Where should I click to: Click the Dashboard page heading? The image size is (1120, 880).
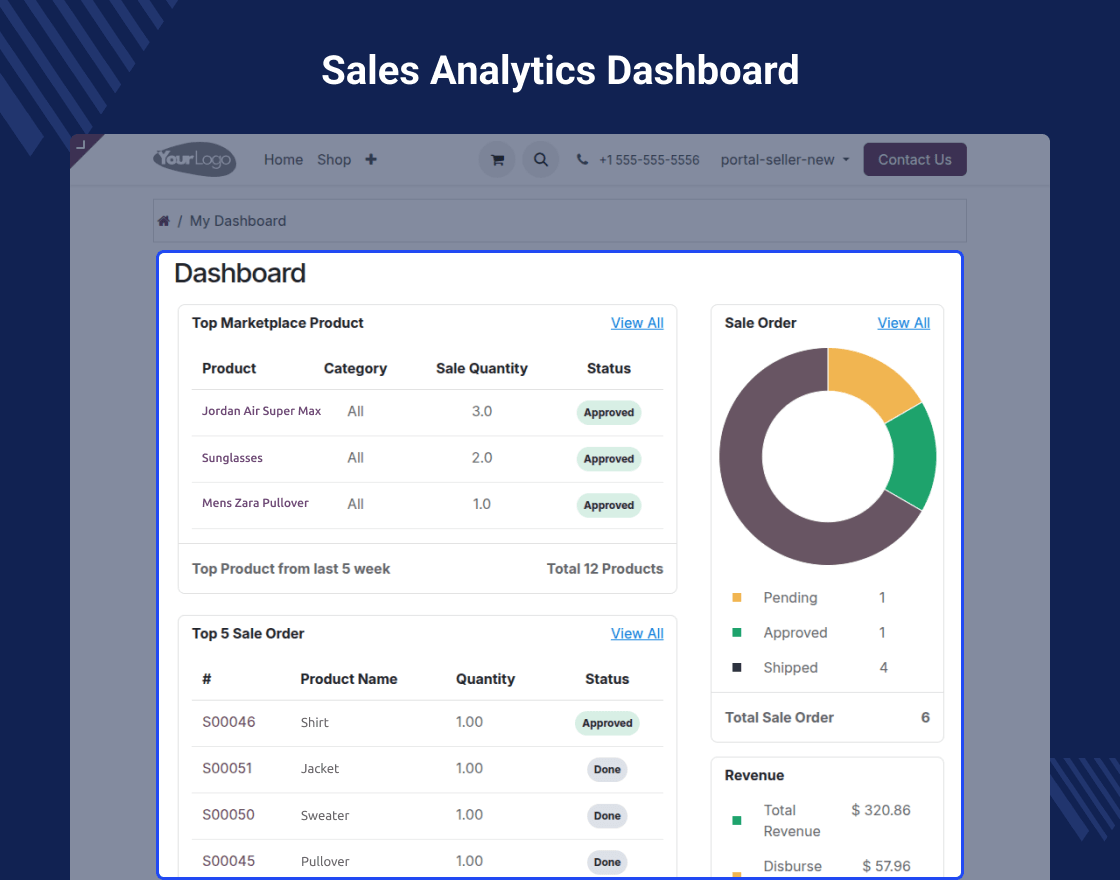[240, 273]
